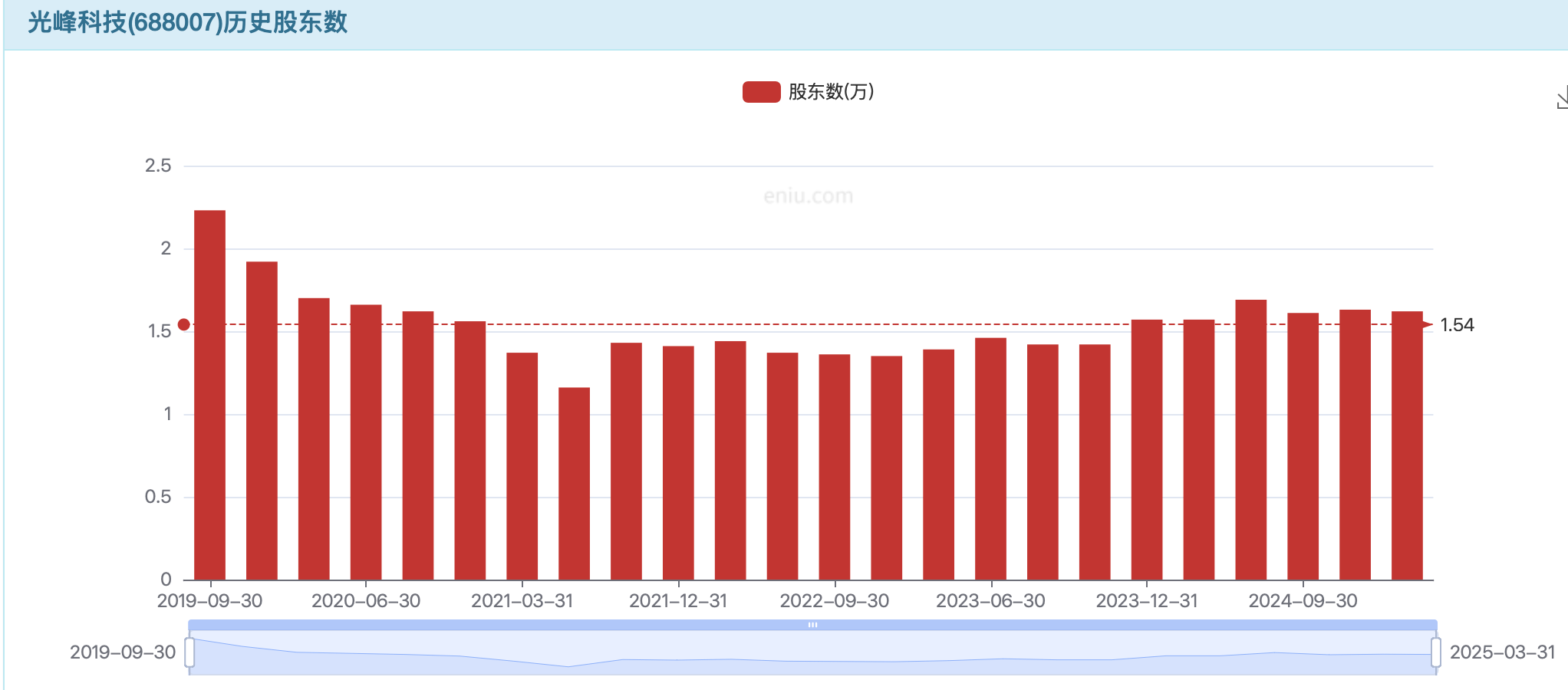Image resolution: width=1568 pixels, height=690 pixels.
Task: Click the 2.5 y-axis value
Action: [x=158, y=166]
